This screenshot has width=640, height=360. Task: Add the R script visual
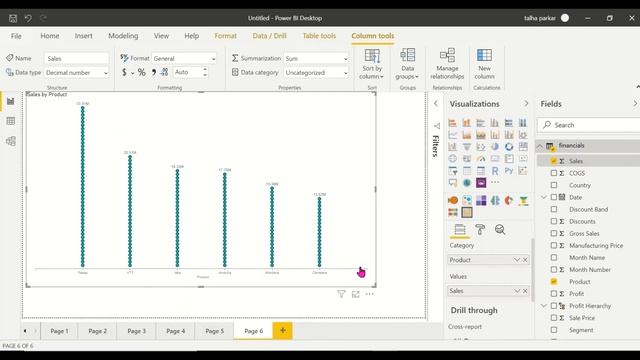point(495,171)
